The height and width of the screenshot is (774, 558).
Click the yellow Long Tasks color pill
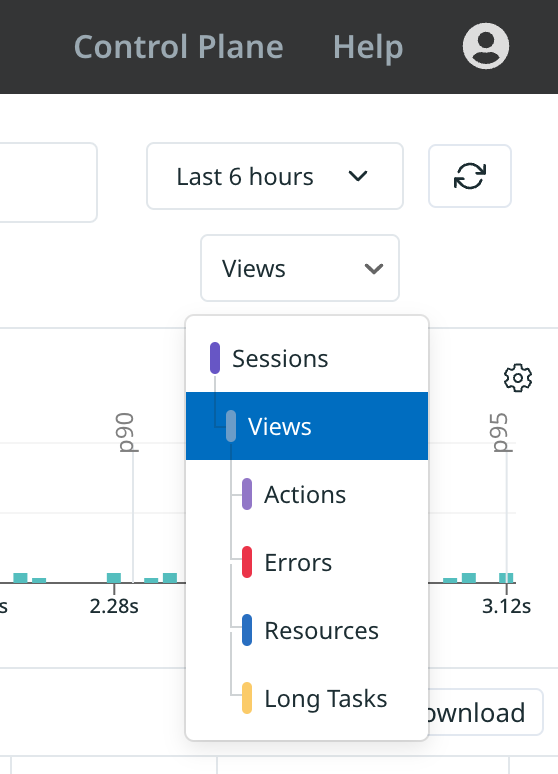pyautogui.click(x=247, y=698)
